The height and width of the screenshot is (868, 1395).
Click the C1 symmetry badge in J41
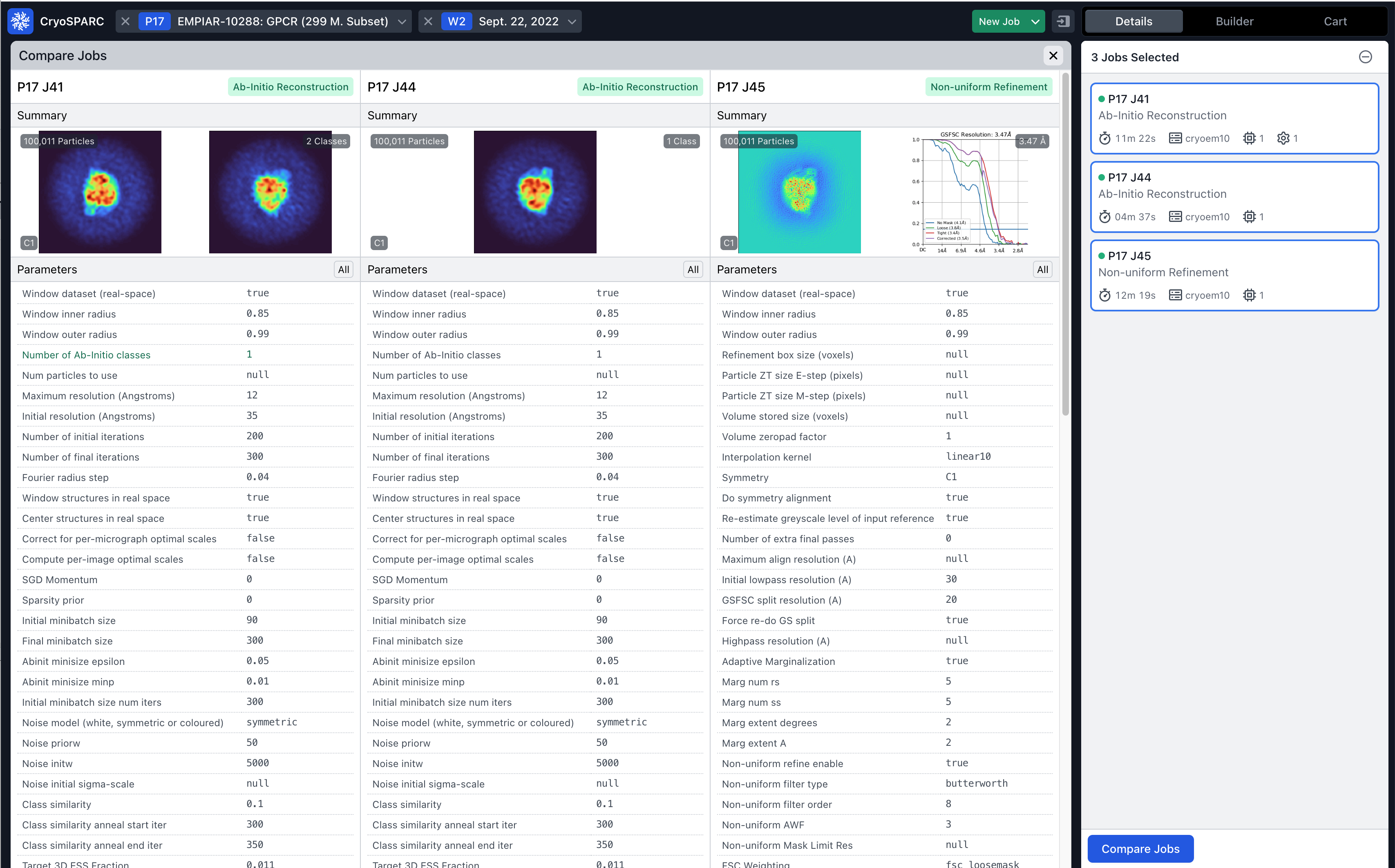(29, 243)
